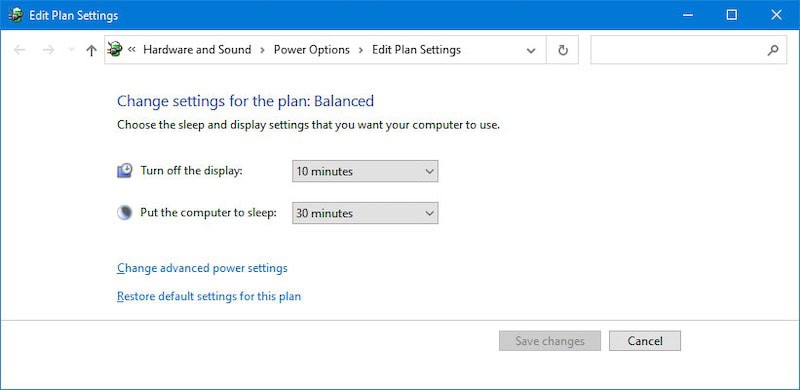Image resolution: width=800 pixels, height=390 pixels.
Task: Go back using the back arrow
Action: tap(20, 50)
